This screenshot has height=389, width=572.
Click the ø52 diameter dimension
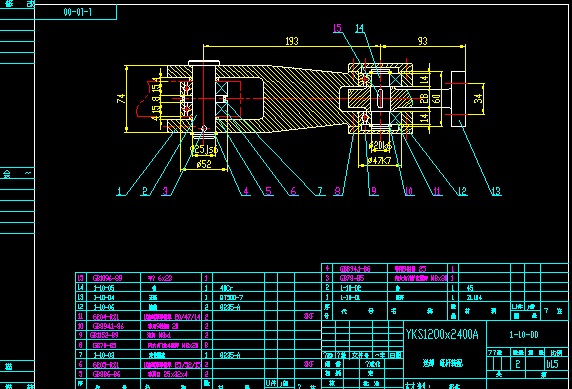pyautogui.click(x=204, y=164)
